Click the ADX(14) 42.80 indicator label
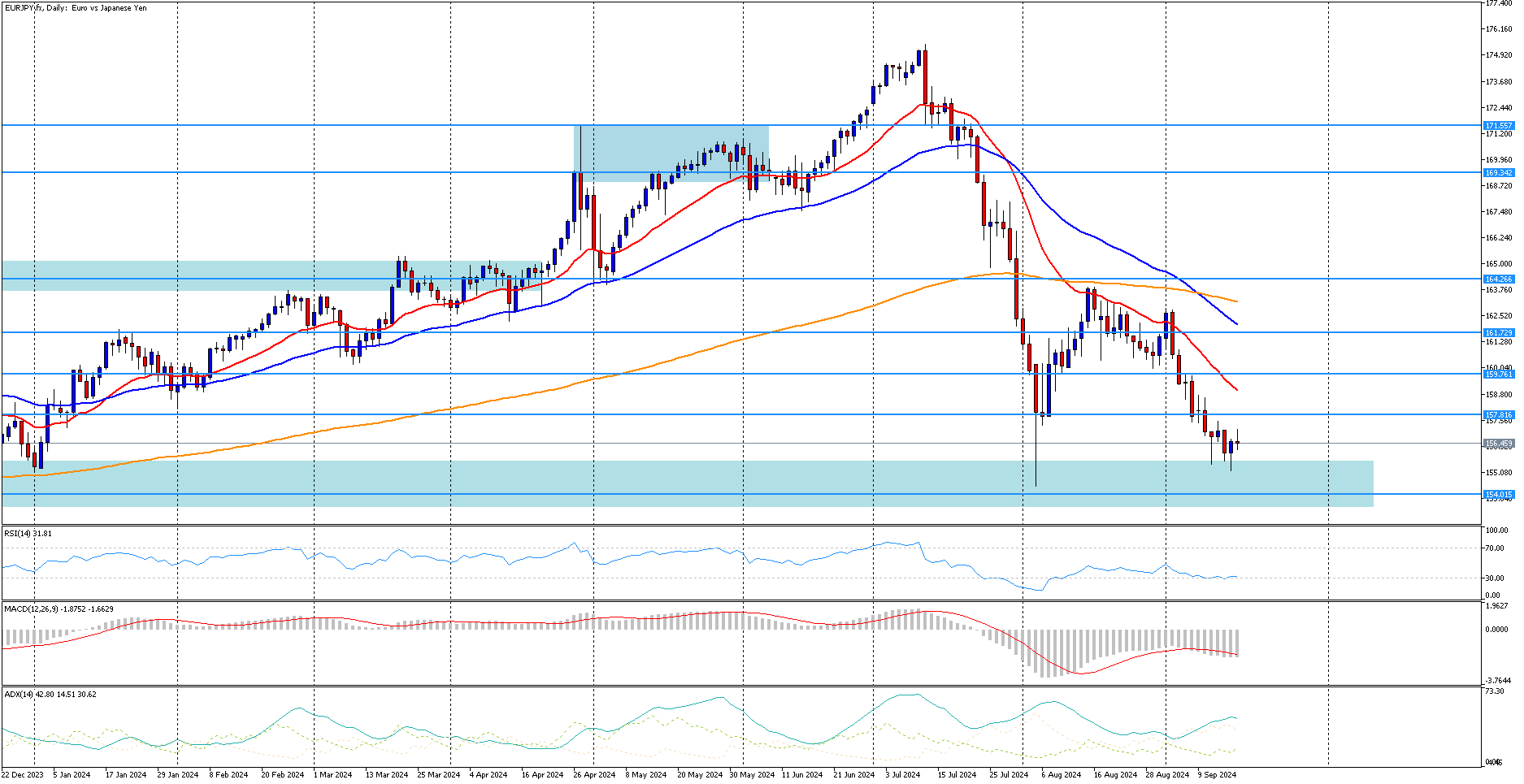Screen dimensions: 1524x784 tap(50, 695)
